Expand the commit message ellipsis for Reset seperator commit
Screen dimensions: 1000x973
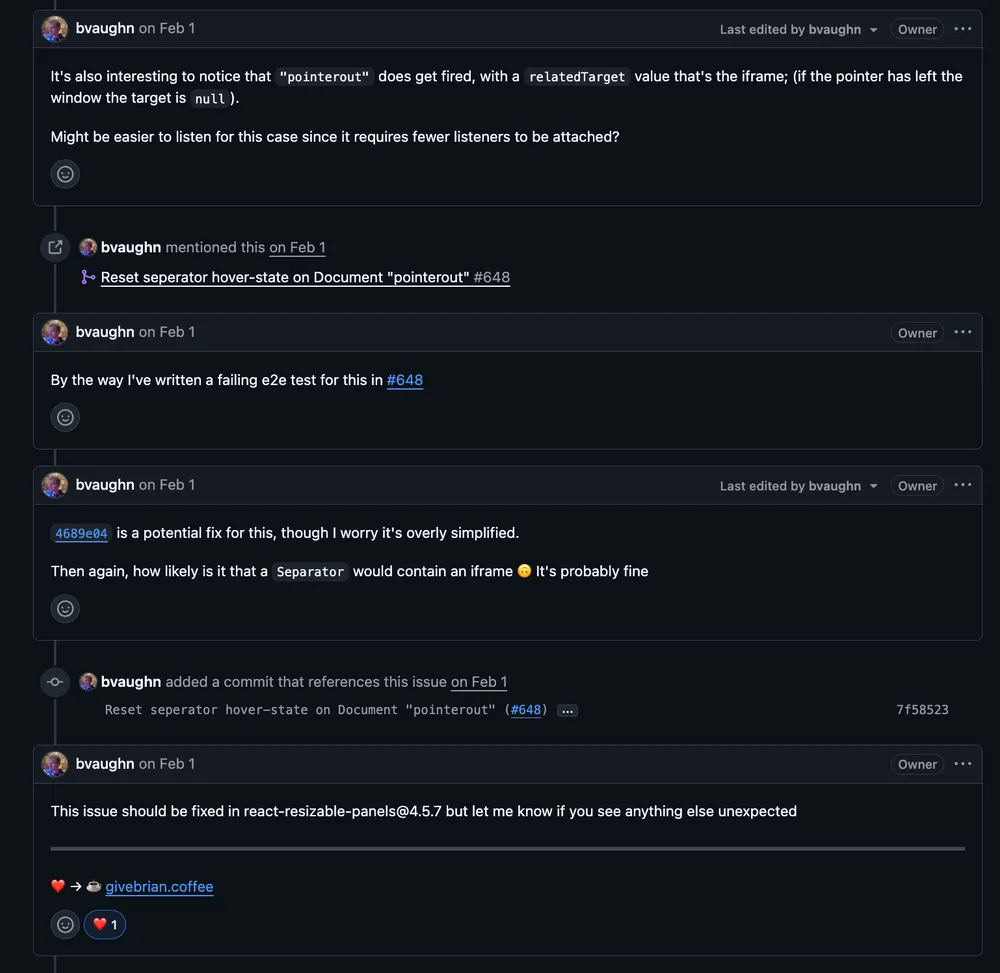pyautogui.click(x=567, y=710)
